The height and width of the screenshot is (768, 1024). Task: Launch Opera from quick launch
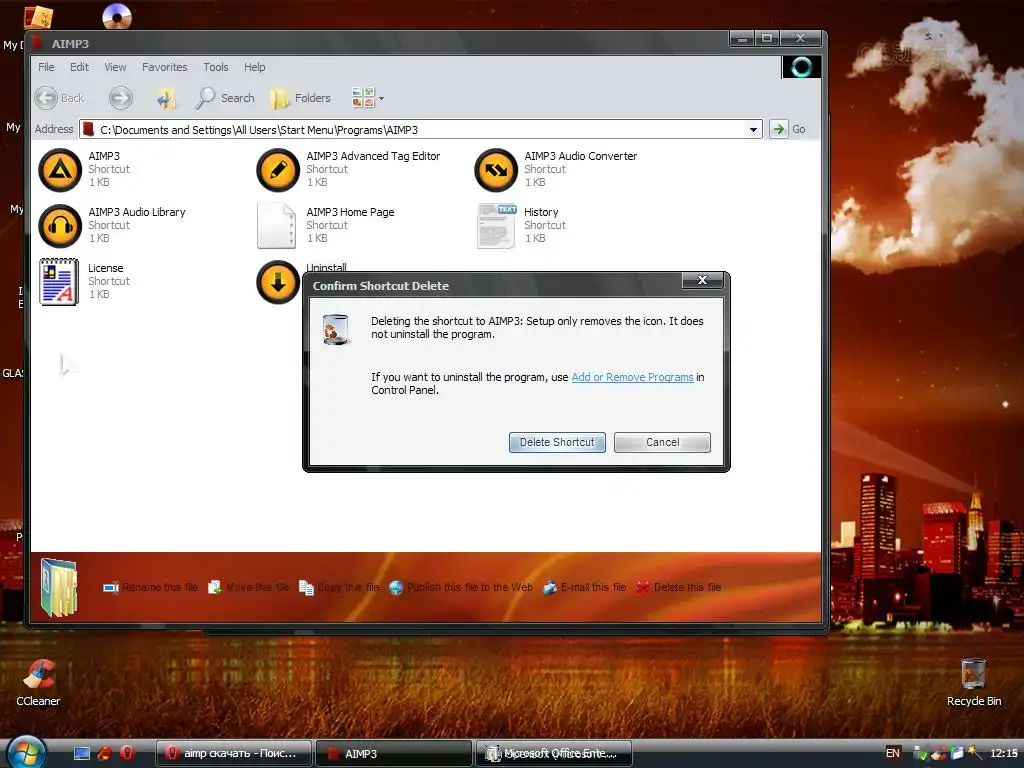coord(127,753)
